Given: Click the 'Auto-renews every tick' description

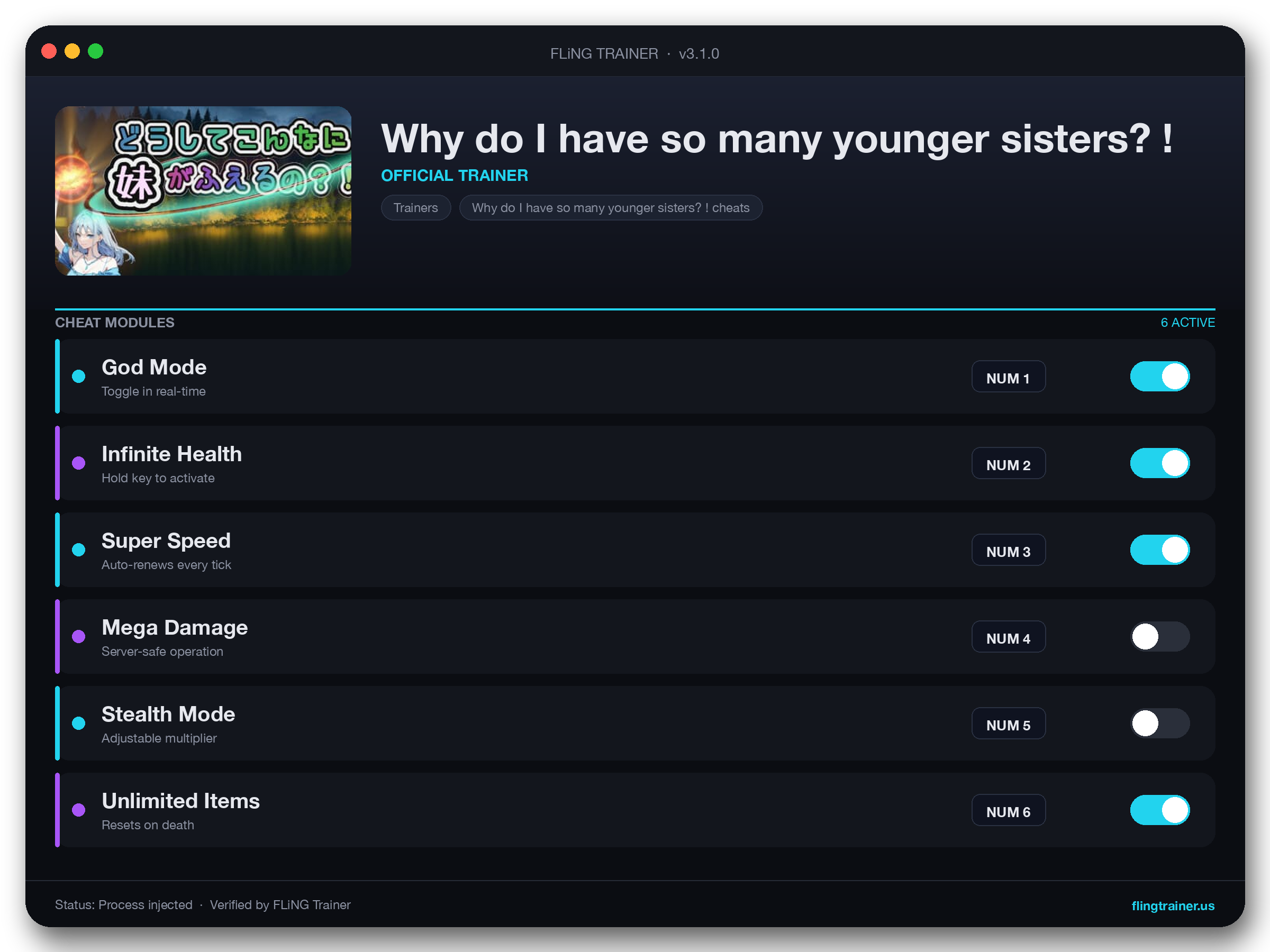Looking at the screenshot, I should click(166, 565).
